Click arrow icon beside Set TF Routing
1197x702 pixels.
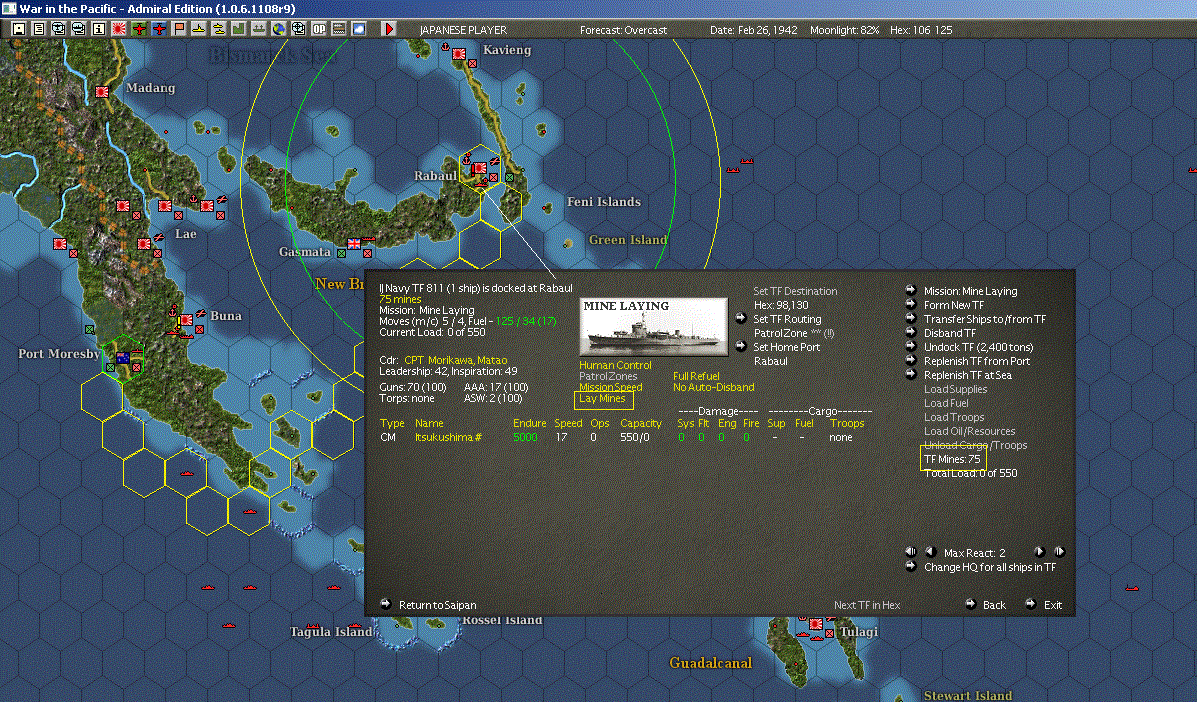tap(740, 318)
